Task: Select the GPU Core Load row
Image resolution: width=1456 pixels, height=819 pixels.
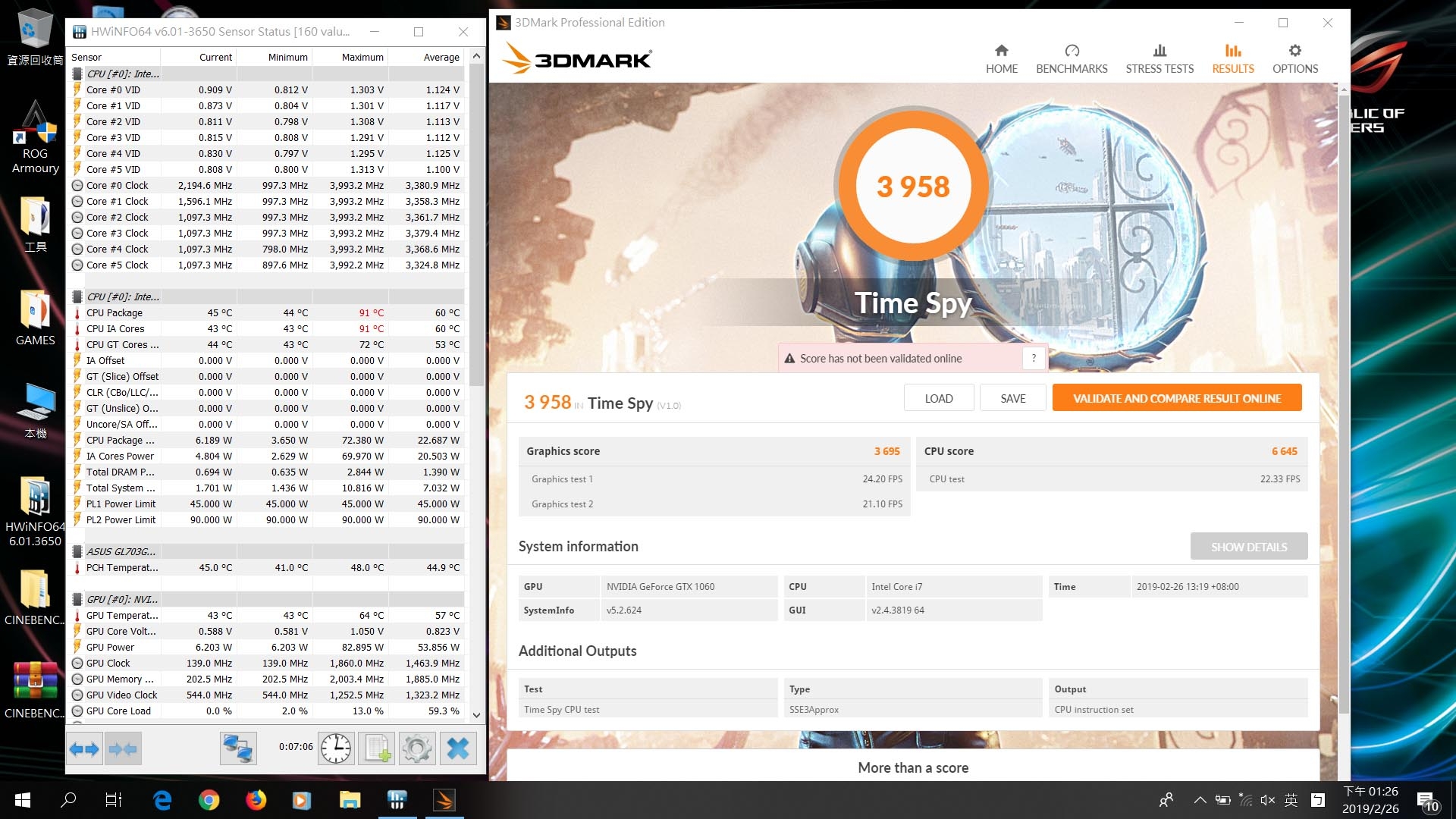Action: click(x=267, y=711)
